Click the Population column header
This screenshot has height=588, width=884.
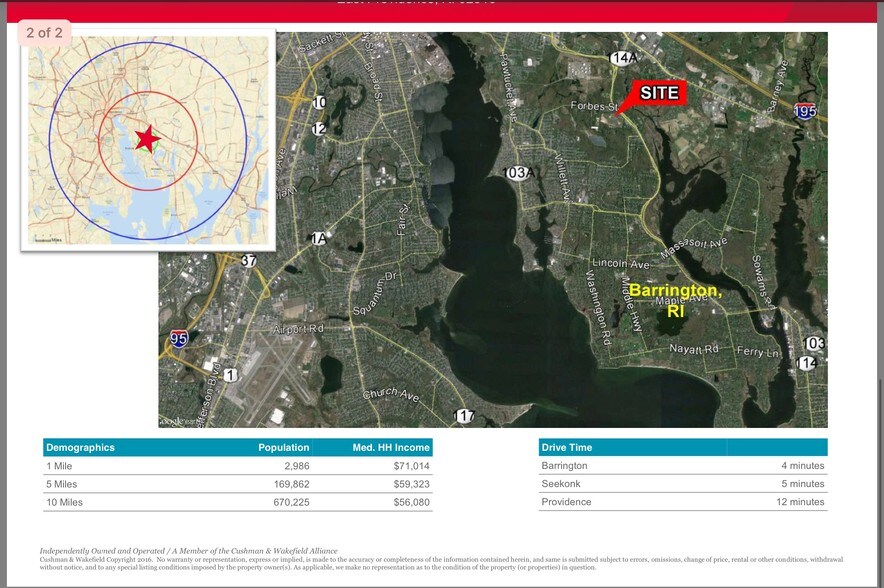[284, 448]
